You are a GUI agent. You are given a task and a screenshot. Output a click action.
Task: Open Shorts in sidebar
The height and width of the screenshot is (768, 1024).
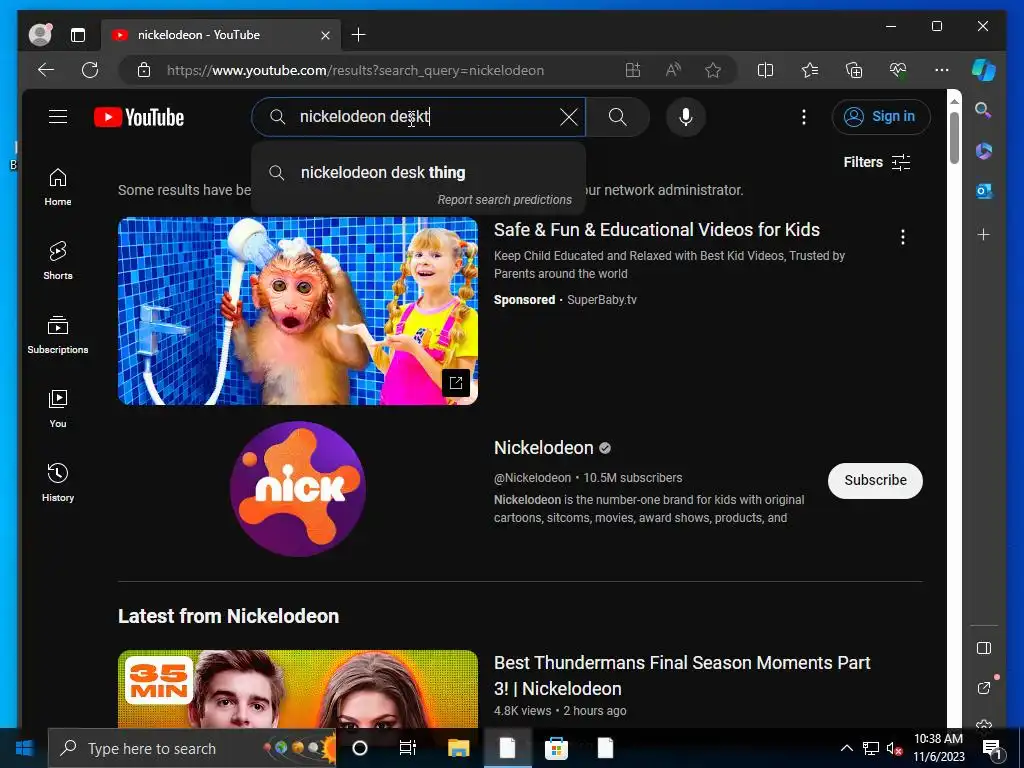pos(58,261)
